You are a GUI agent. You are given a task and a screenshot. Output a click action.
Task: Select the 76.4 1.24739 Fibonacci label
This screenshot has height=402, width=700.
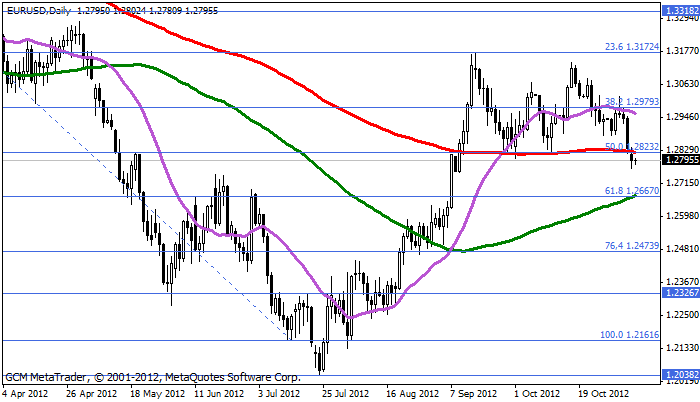[632, 246]
